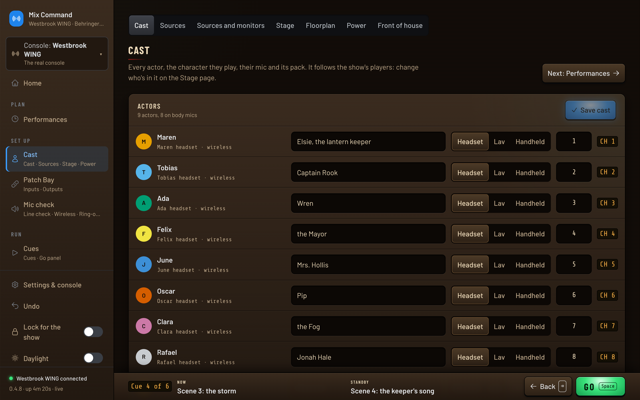Screen dimensions: 640x400
Task: Switch to Sources and monitors tab
Action: (231, 25)
